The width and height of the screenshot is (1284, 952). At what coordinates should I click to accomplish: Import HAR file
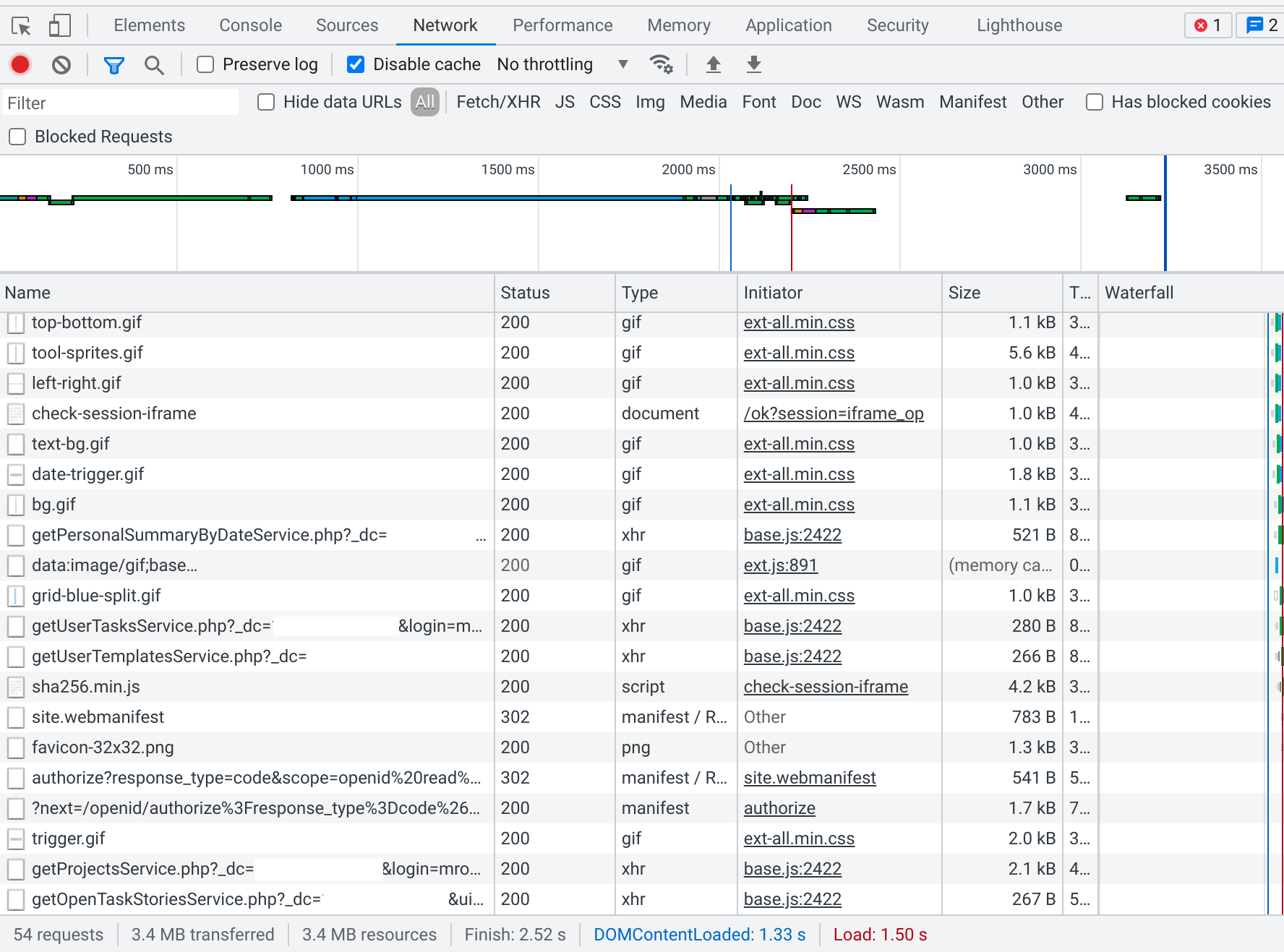713,64
